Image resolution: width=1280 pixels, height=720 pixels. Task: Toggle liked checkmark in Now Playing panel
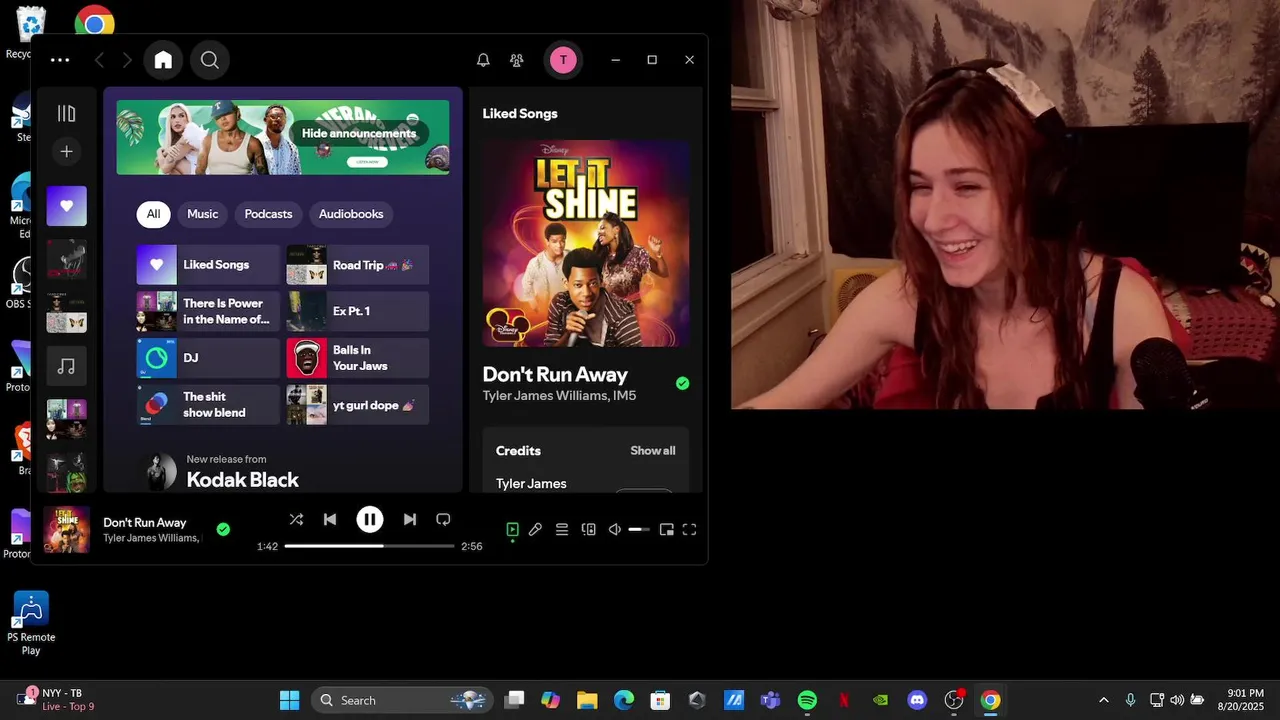[x=682, y=383]
